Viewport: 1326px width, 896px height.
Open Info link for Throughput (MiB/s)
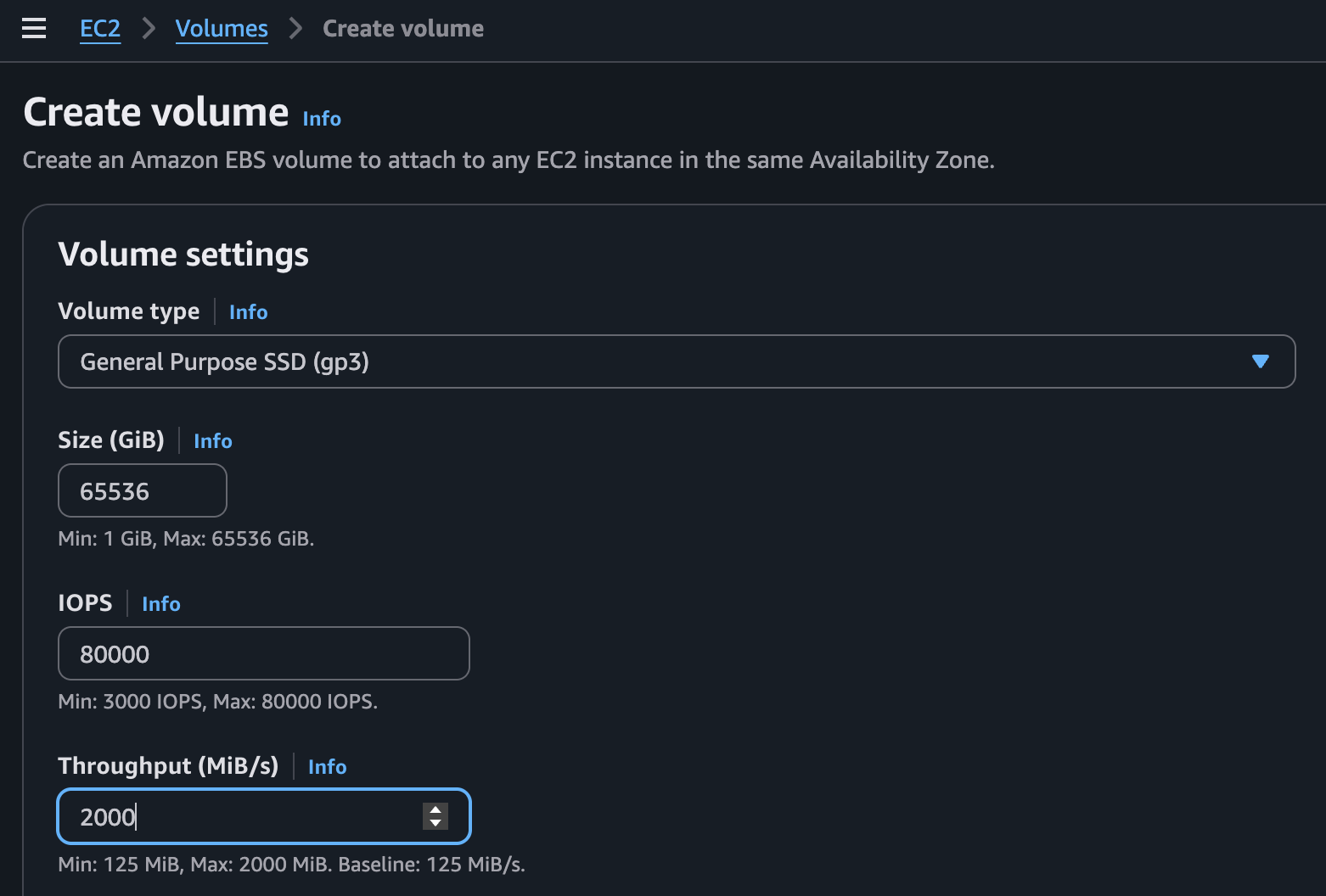[327, 767]
